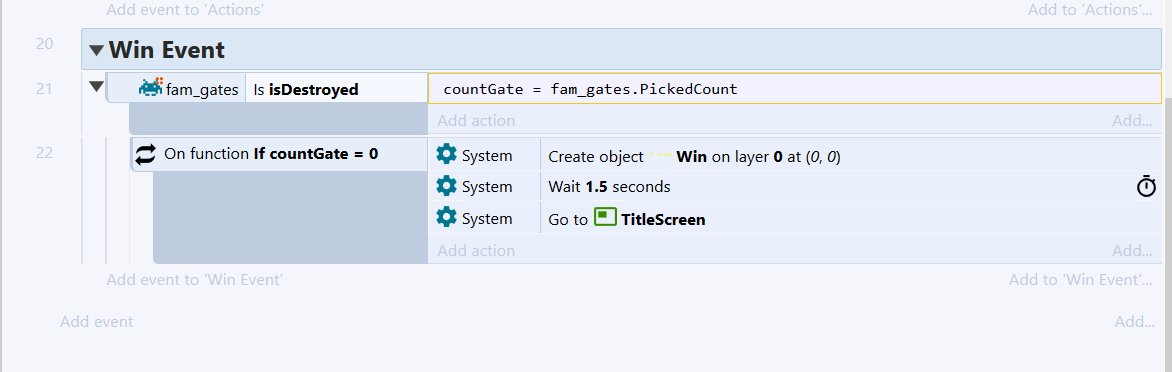1172x372 pixels.
Task: Click the bottom Add event link
Action: tap(96, 322)
